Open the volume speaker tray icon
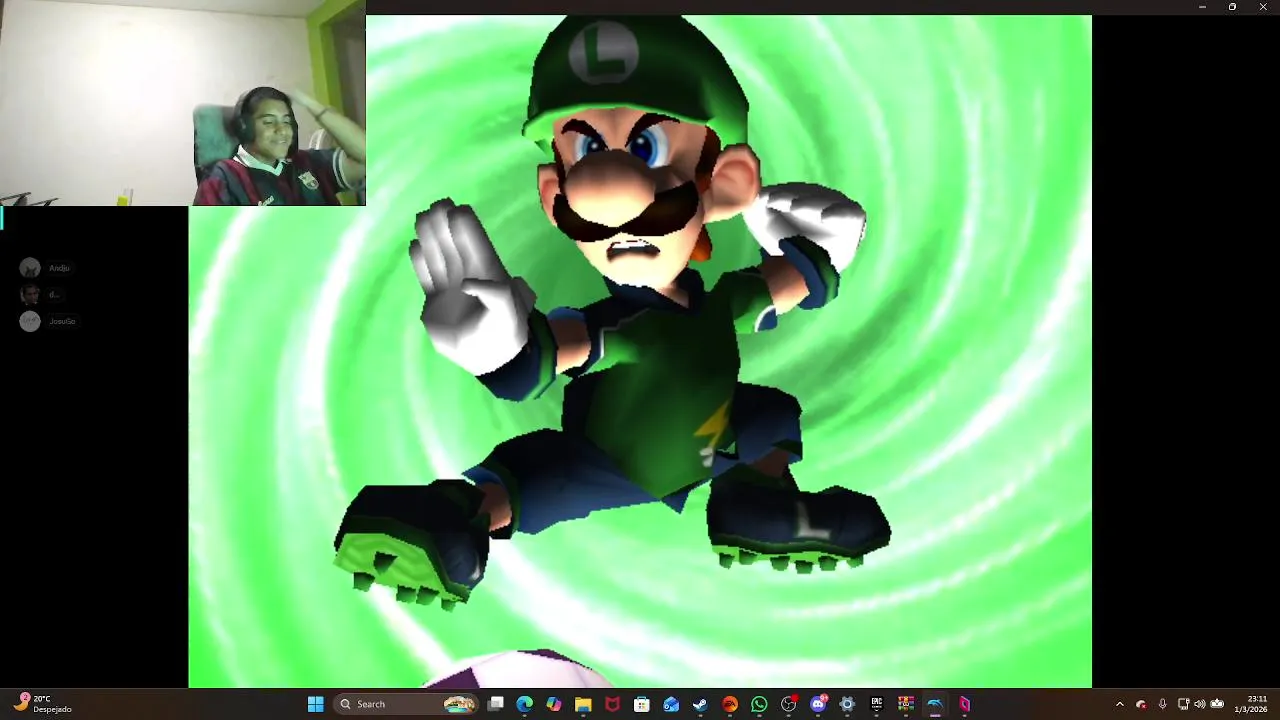Screen dimensions: 1280x720 [1200, 704]
